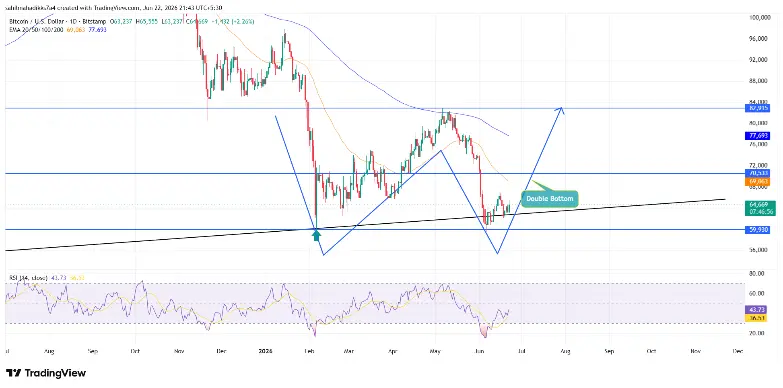Click the Jul label on the time axis
Viewport: 783px width, 388px height.
522,351
